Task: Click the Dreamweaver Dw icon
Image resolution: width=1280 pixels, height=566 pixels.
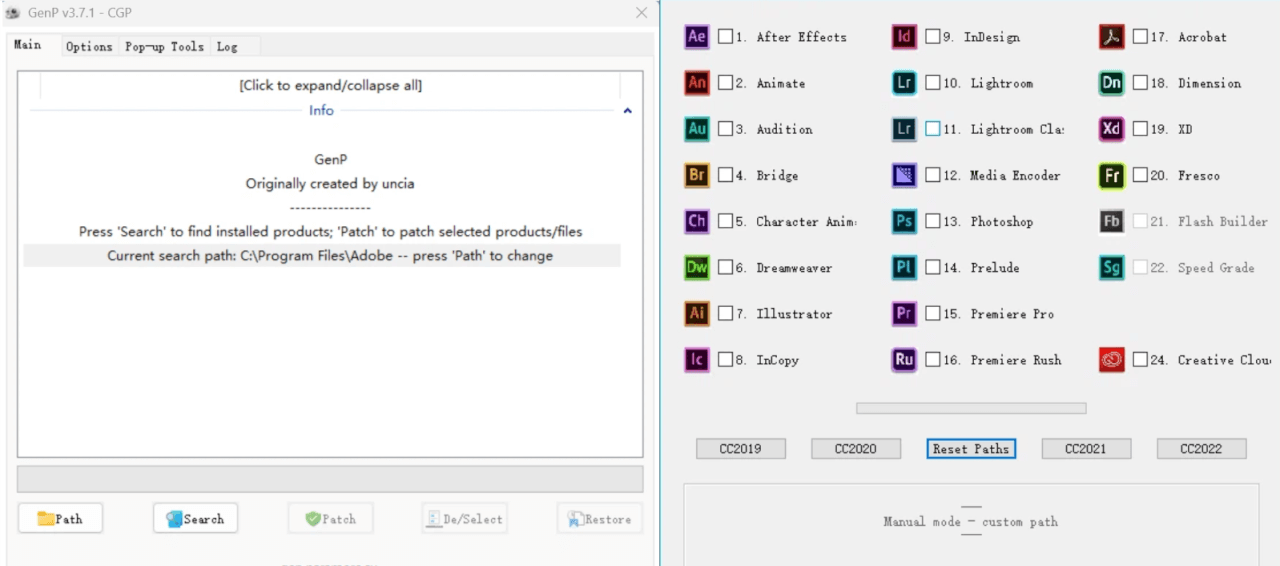Action: 697,267
